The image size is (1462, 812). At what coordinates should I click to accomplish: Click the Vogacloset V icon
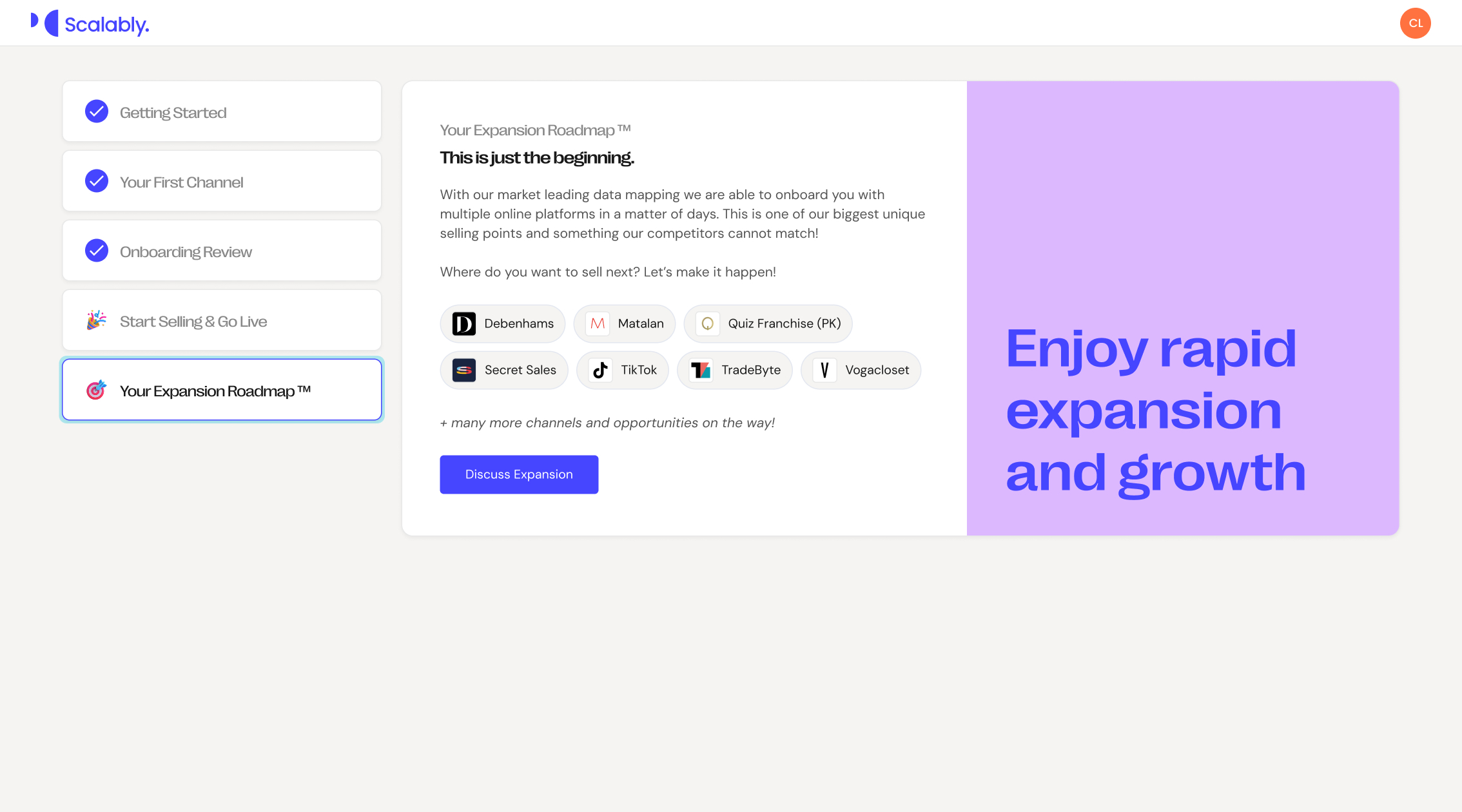(x=824, y=370)
